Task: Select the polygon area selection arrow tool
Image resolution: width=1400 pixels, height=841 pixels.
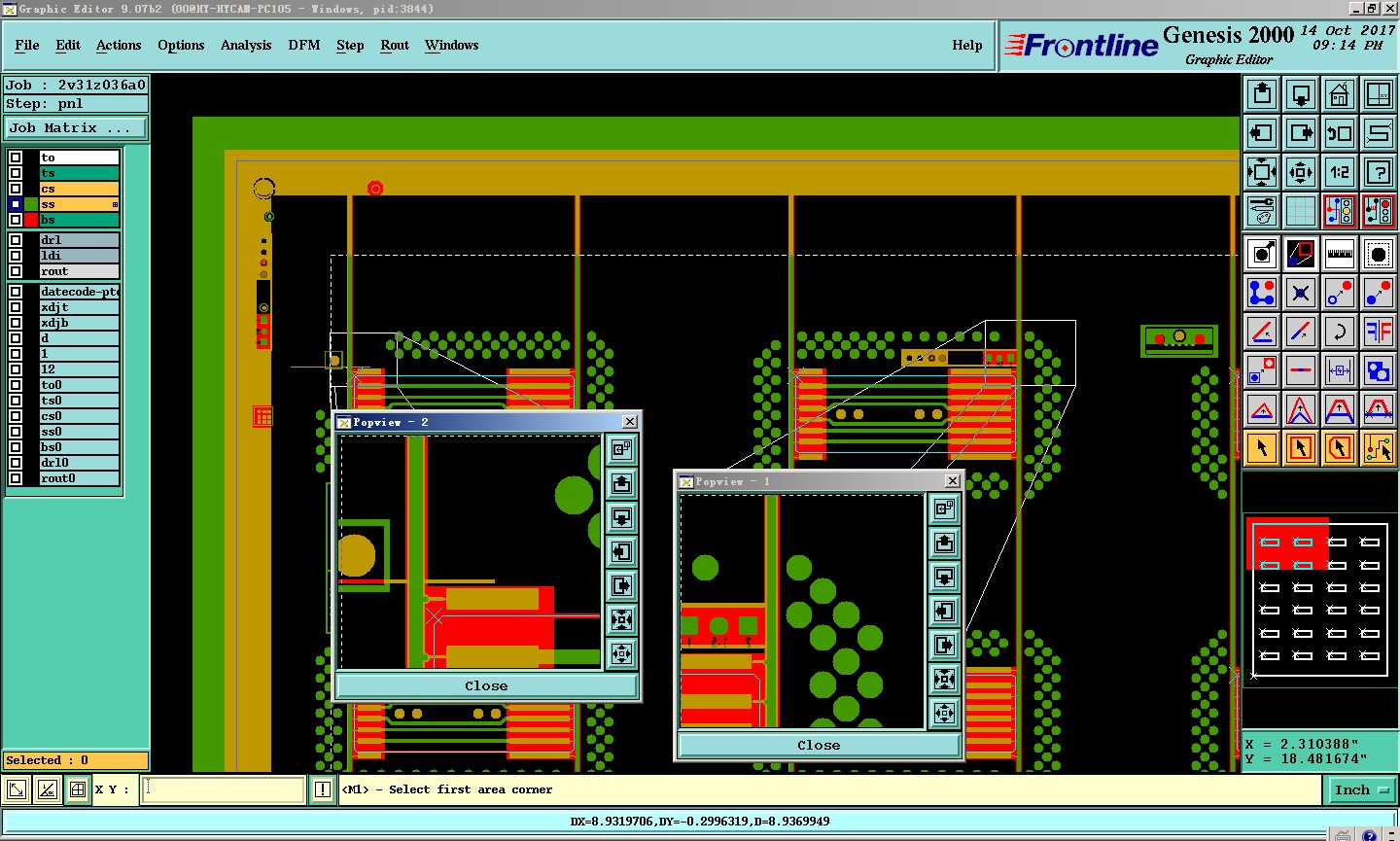Action: (x=1340, y=448)
